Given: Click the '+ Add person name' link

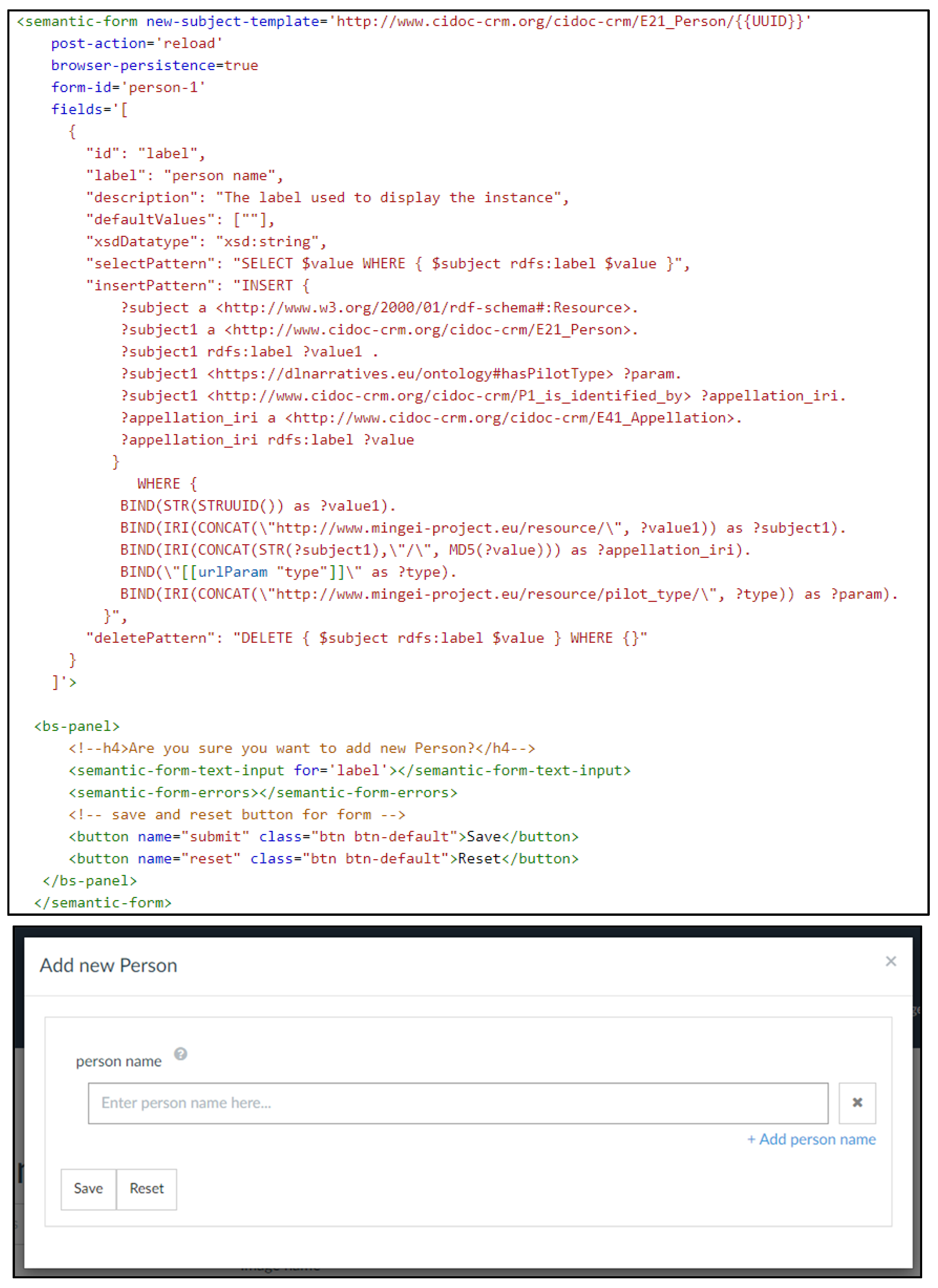Looking at the screenshot, I should 812,1139.
